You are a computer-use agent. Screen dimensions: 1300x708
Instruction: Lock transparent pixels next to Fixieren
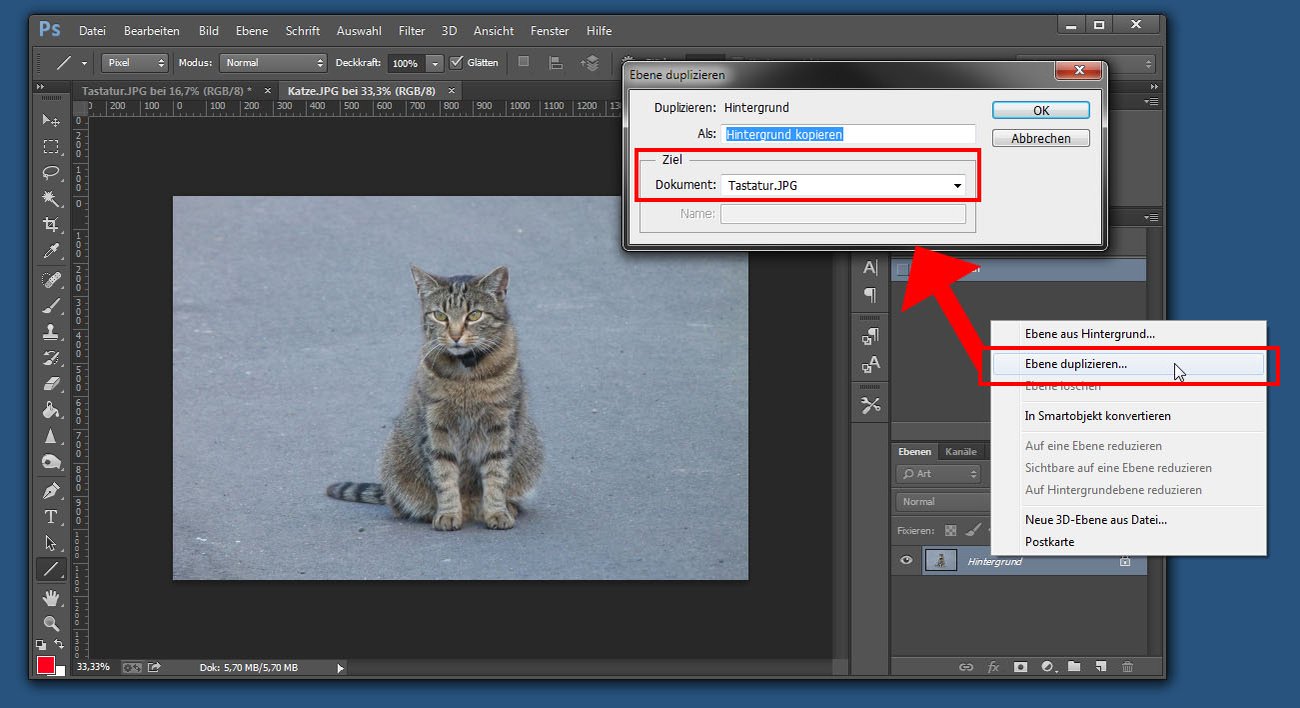point(950,530)
